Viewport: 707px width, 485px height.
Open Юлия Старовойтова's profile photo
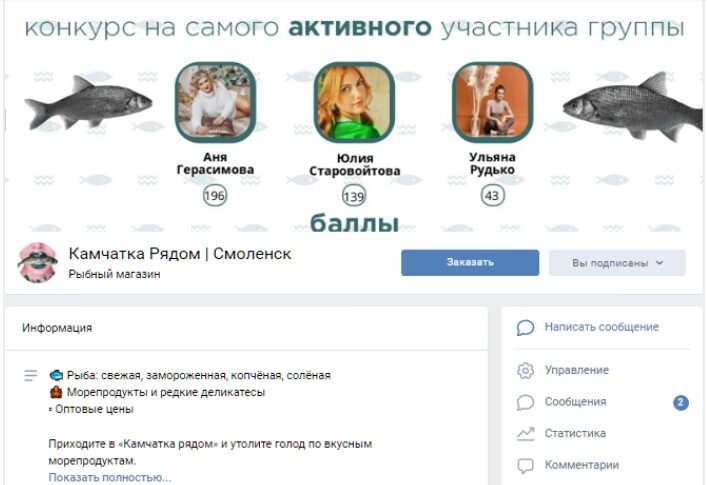[x=354, y=102]
